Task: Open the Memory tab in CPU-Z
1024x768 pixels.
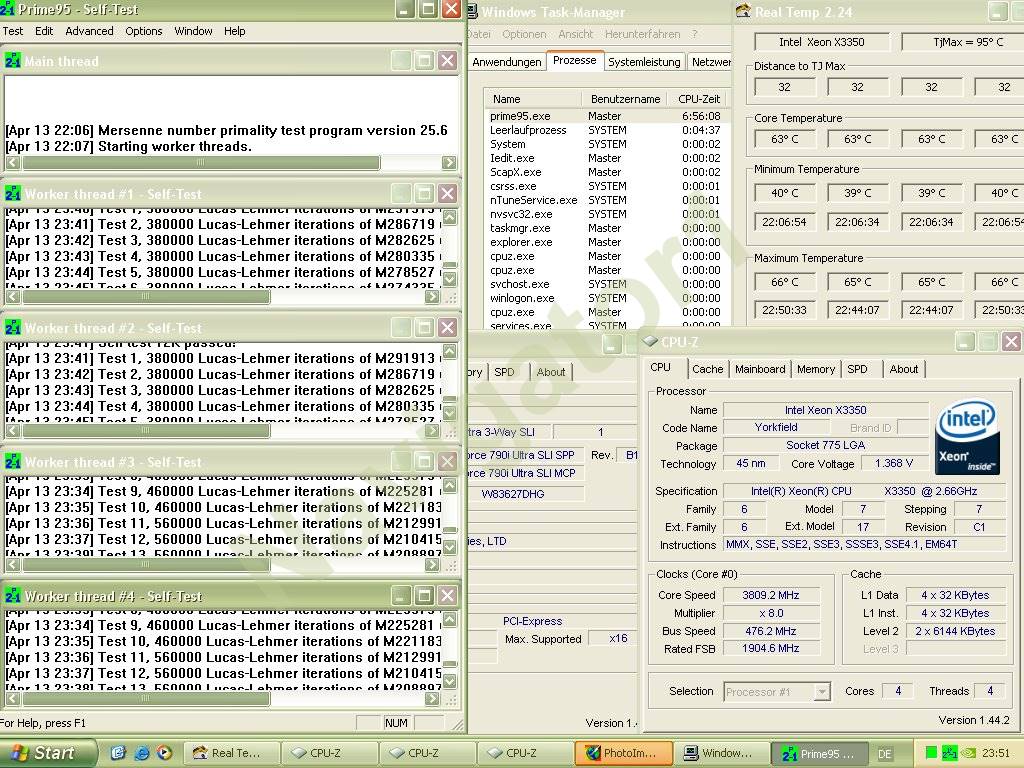Action: 816,369
